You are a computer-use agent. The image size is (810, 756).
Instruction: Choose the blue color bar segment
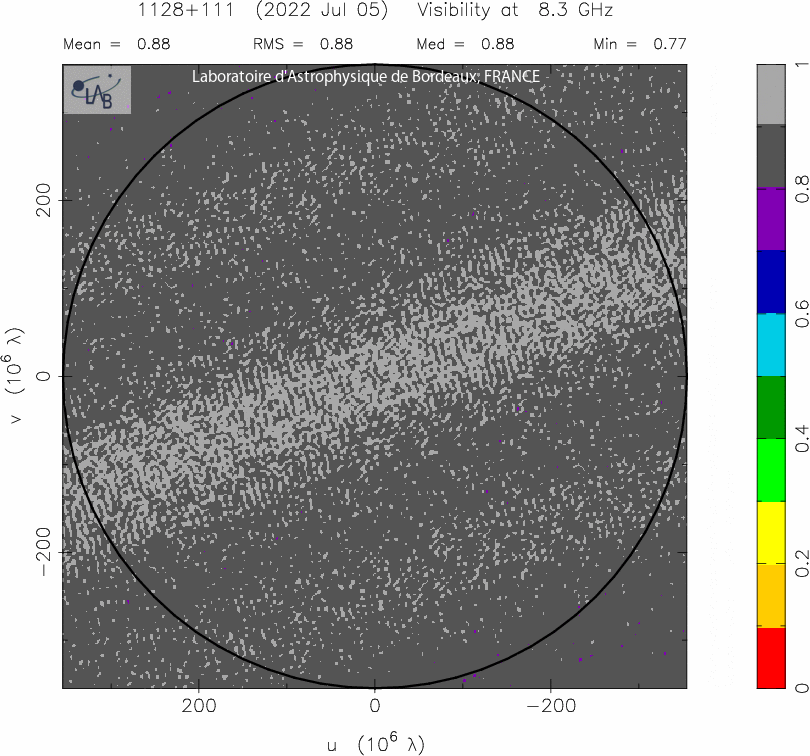click(x=771, y=282)
